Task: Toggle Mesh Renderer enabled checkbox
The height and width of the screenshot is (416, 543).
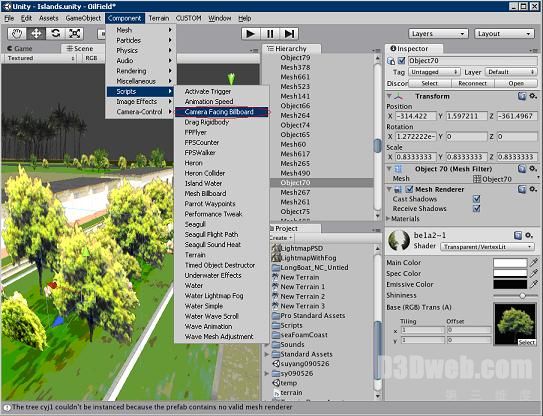Action: click(x=409, y=189)
